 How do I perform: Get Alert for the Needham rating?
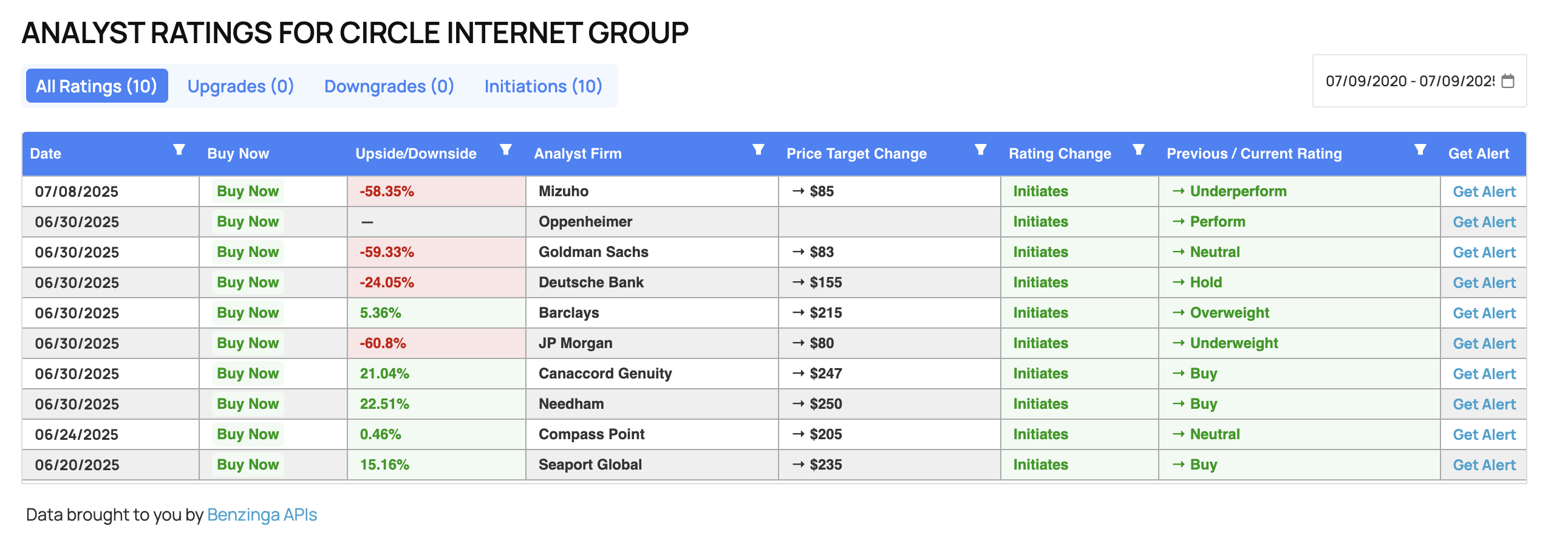click(x=1484, y=405)
